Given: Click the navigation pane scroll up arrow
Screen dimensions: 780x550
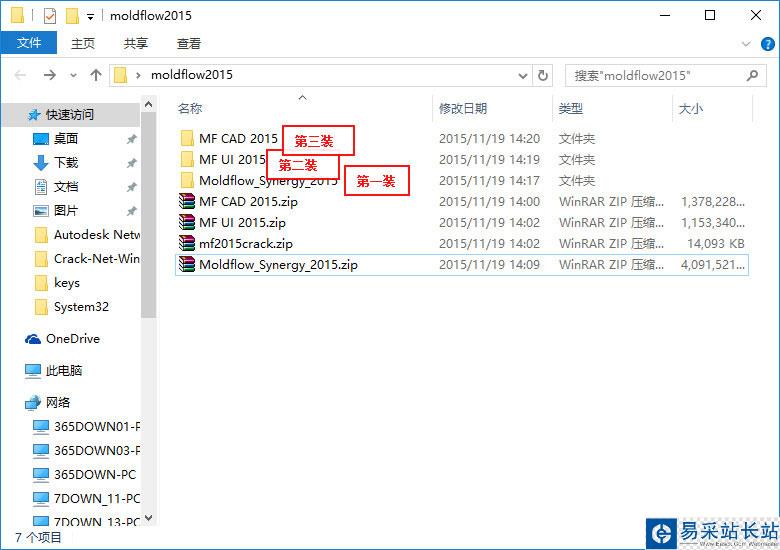Looking at the screenshot, I should 148,104.
